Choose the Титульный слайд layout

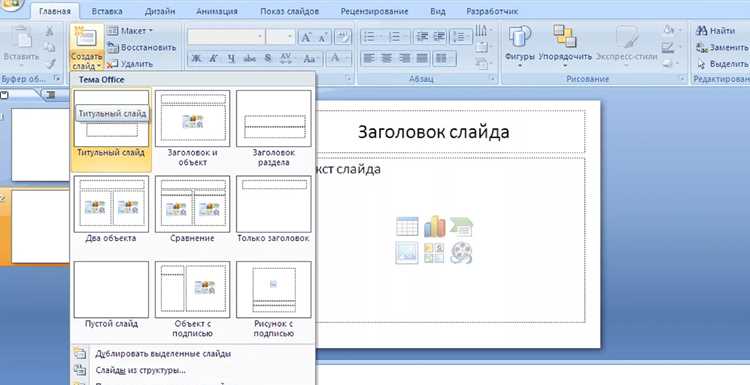(111, 129)
